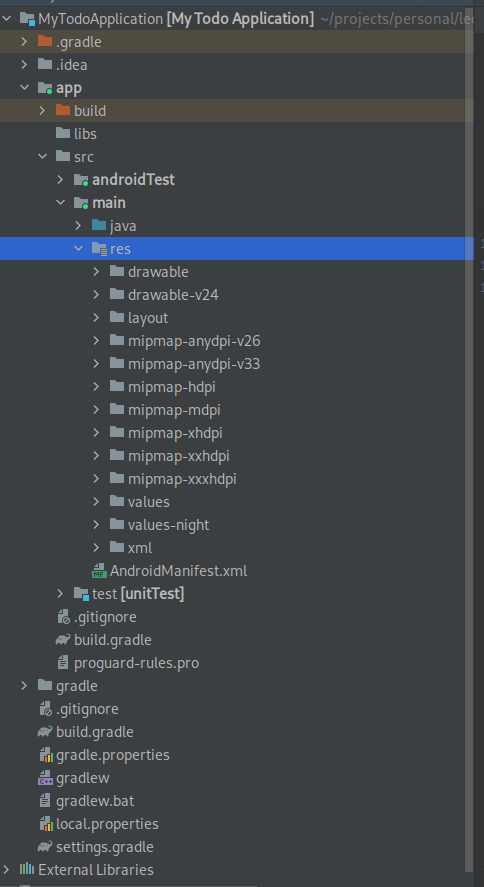Click the gradle.properties file icon
484x887 pixels.
[45, 755]
